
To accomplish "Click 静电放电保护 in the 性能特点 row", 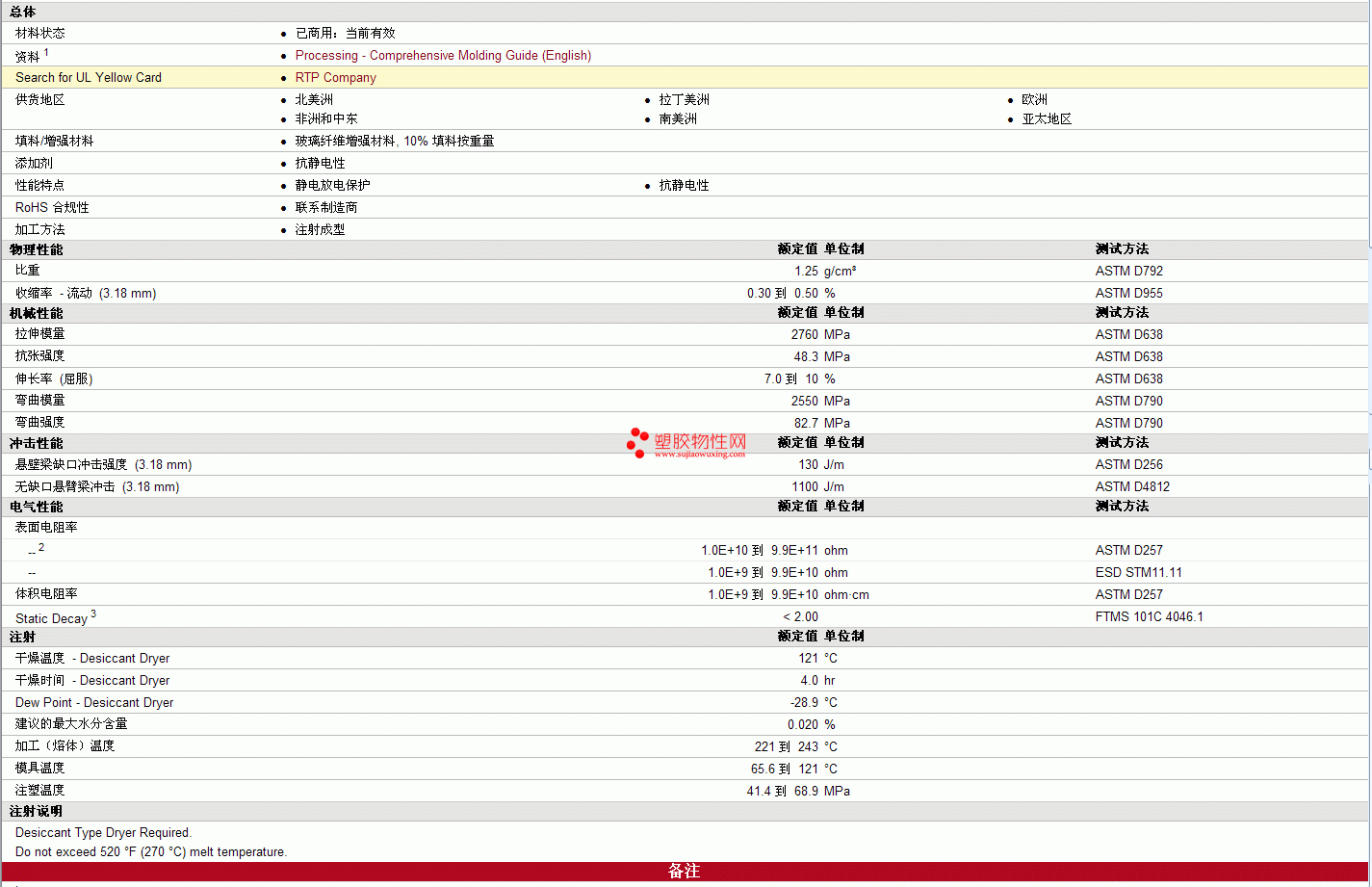I will tap(333, 186).
